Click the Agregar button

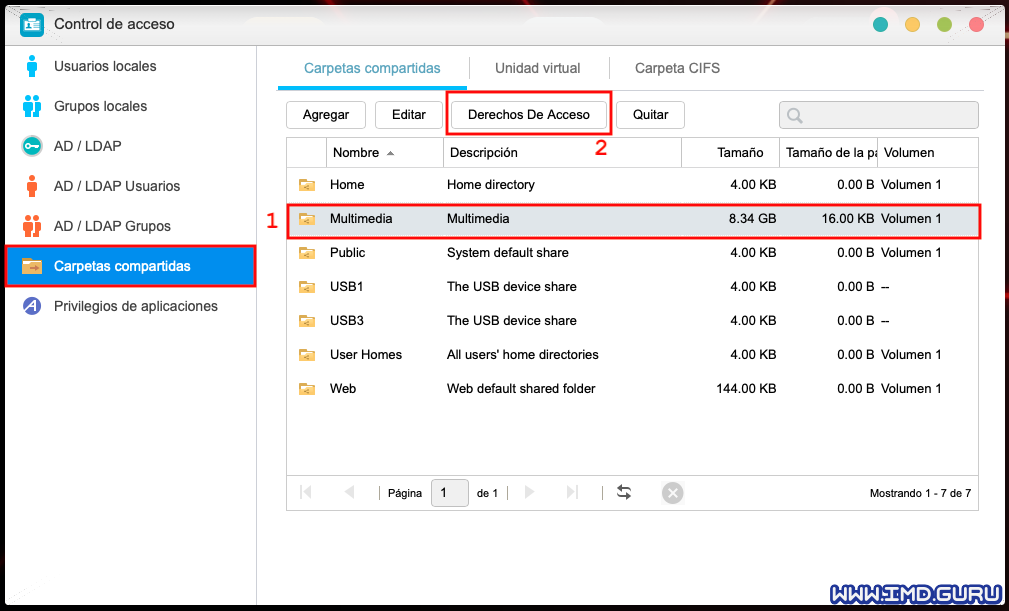pos(325,115)
